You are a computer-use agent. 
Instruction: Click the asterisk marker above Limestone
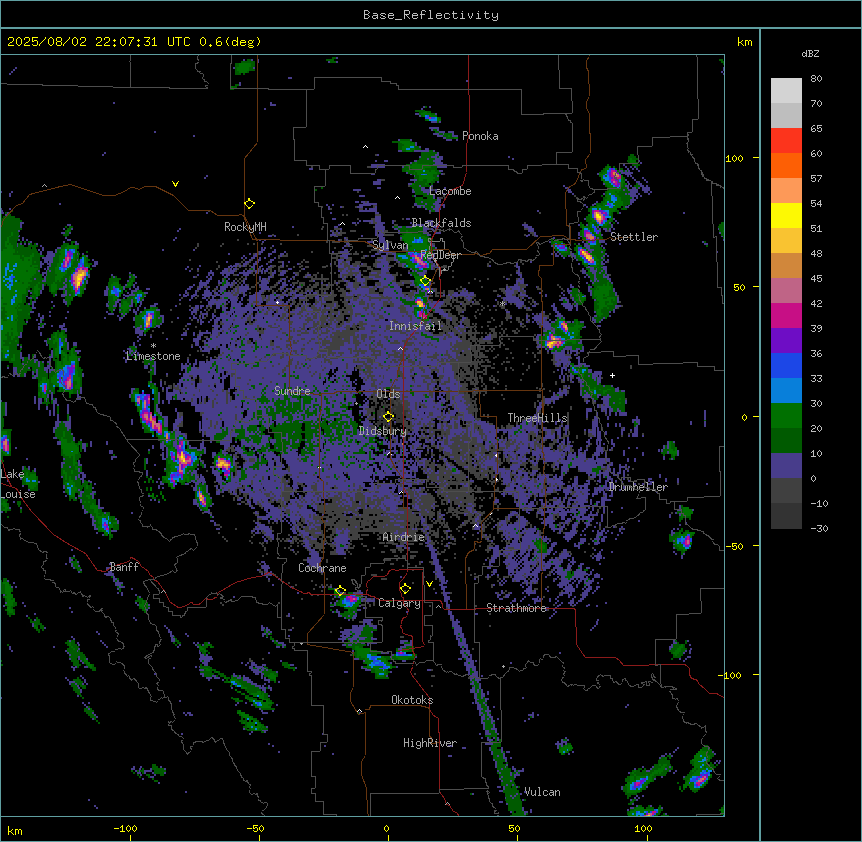[x=153, y=346]
